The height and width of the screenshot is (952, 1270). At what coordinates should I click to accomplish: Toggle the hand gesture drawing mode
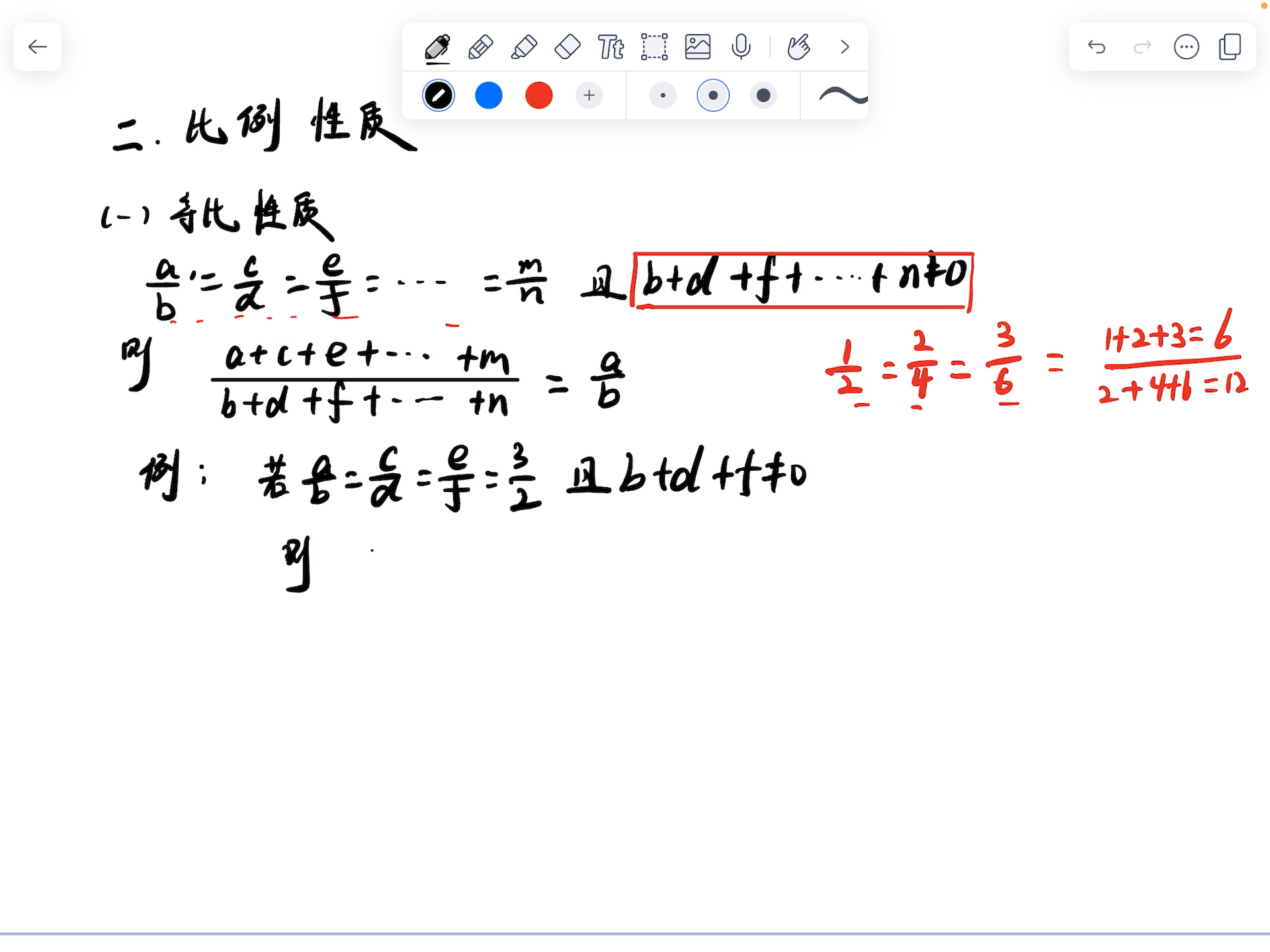coord(798,48)
